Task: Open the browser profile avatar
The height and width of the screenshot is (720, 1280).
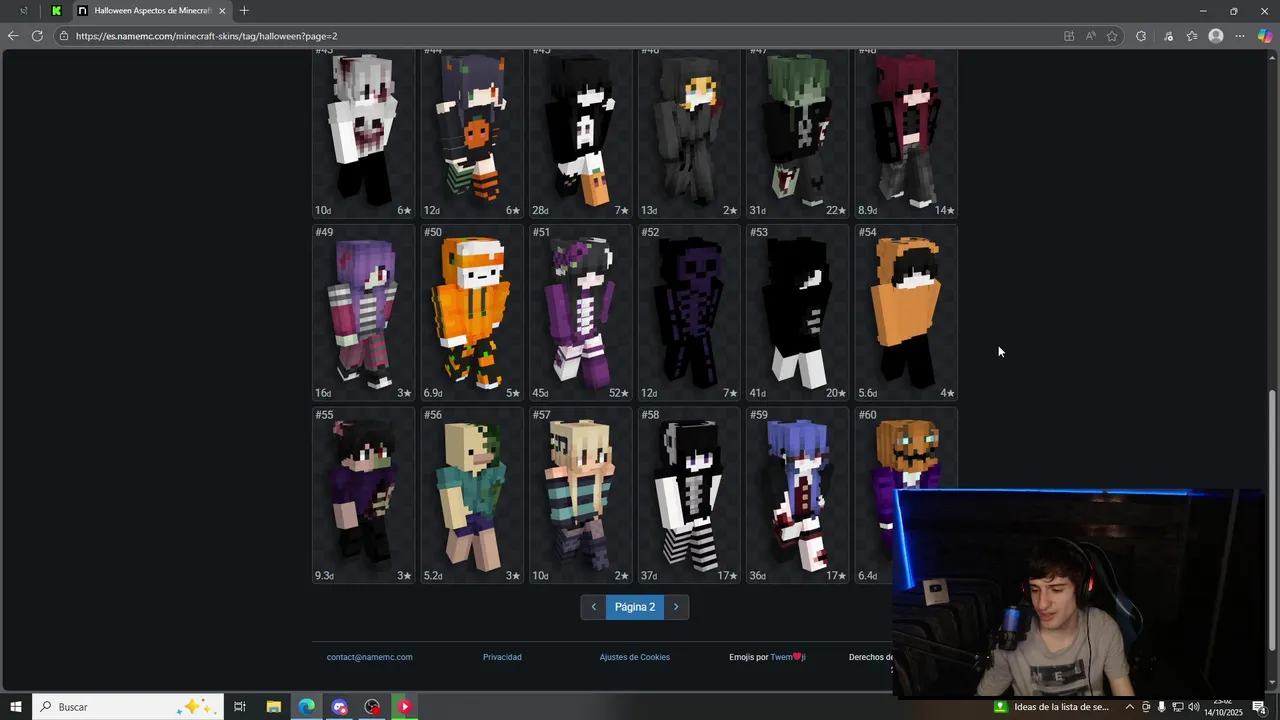Action: [1216, 36]
